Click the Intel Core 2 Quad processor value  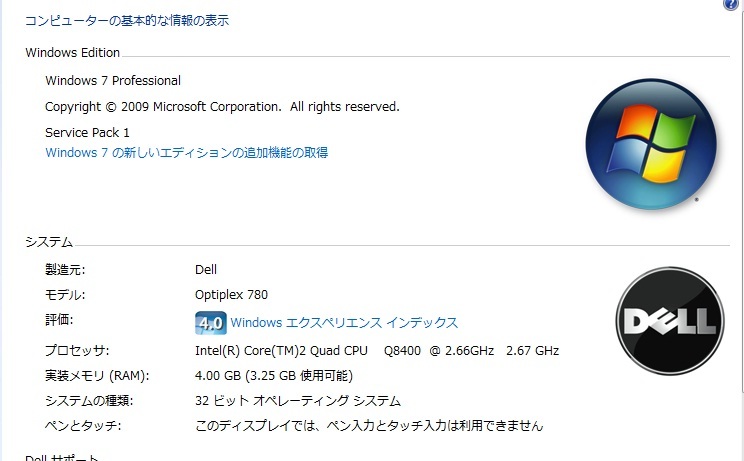(376, 351)
